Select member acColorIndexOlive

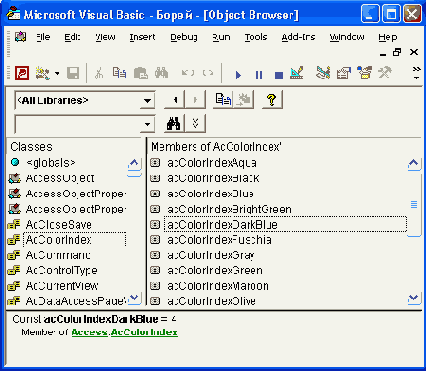click(211, 301)
